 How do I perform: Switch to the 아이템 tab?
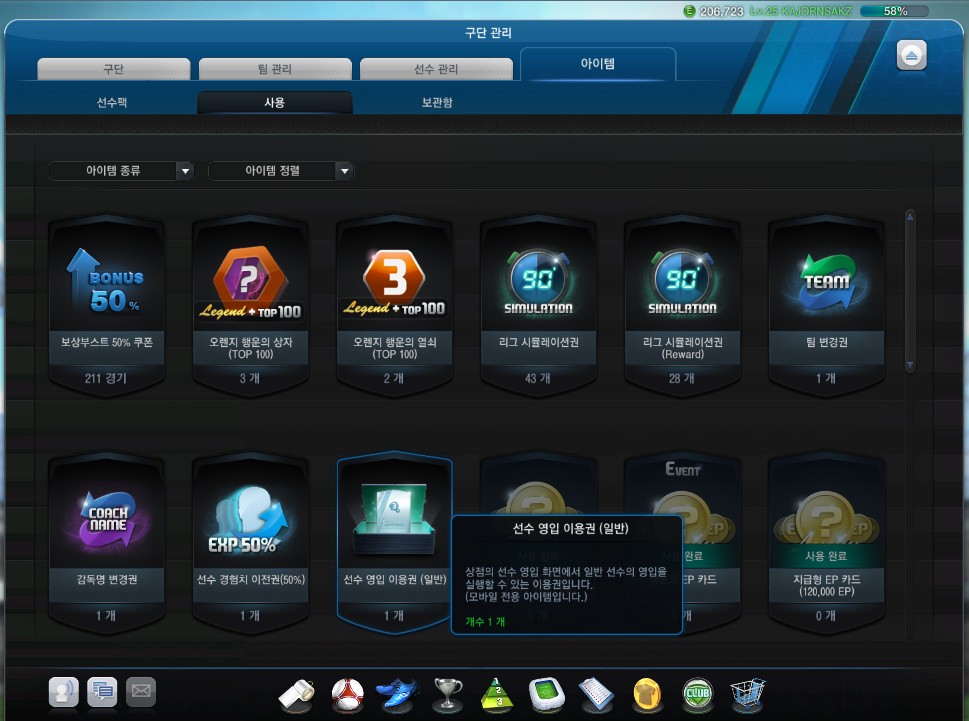pyautogui.click(x=598, y=64)
